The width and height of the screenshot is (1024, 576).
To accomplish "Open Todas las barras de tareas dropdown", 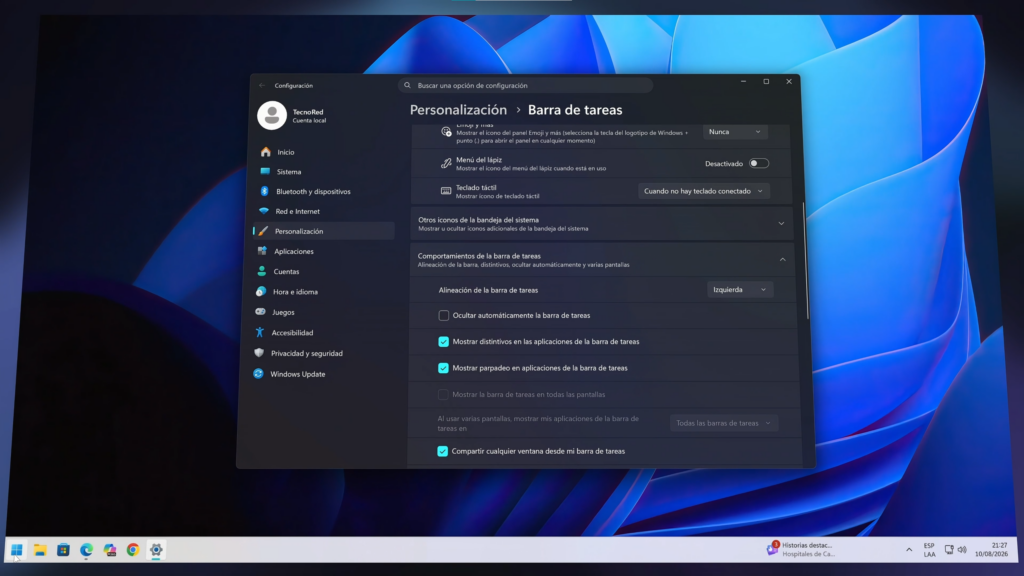I will point(724,423).
